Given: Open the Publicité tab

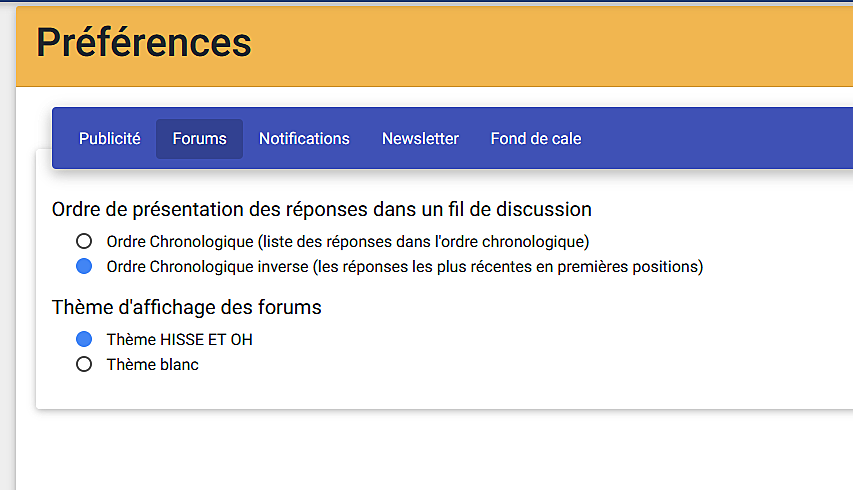Looking at the screenshot, I should (110, 139).
